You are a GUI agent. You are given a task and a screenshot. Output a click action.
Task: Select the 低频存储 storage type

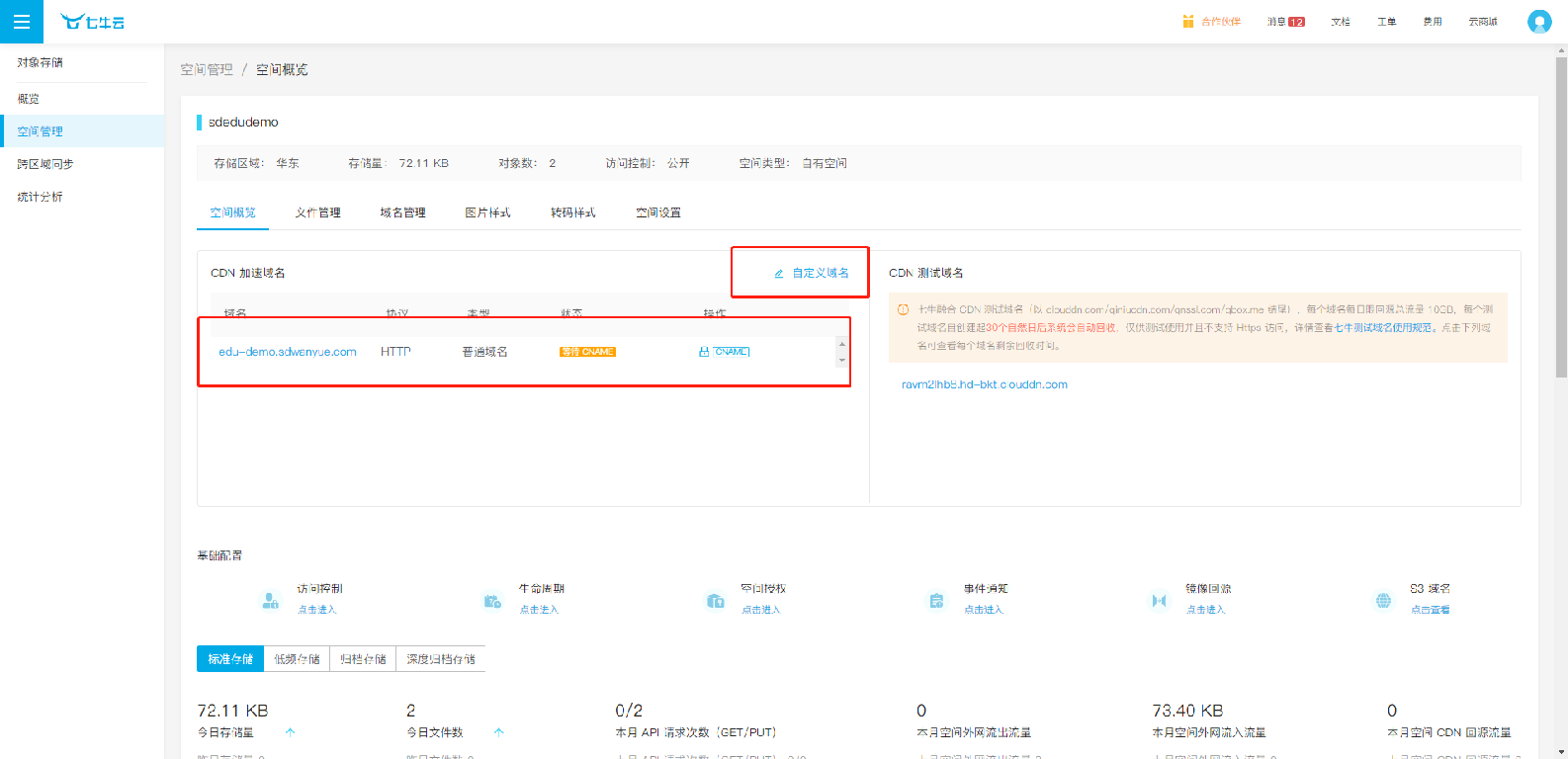pos(297,659)
